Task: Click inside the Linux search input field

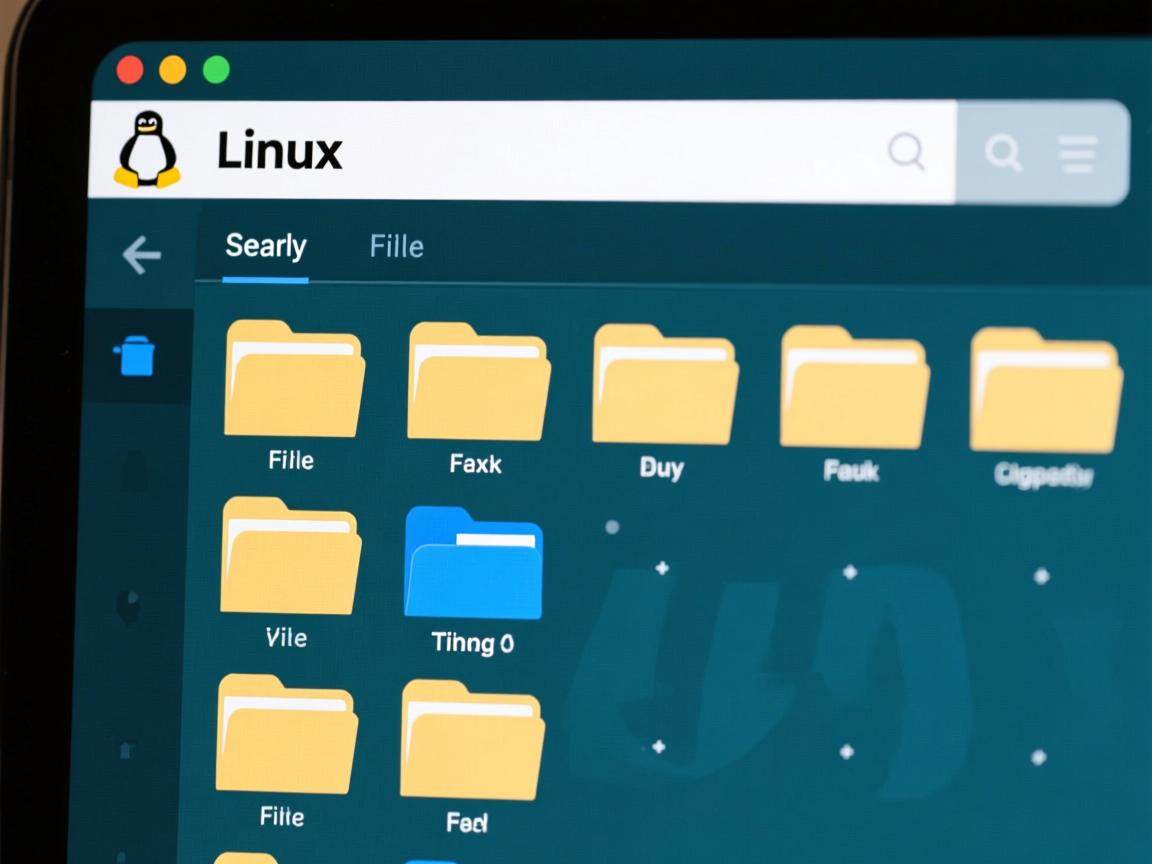Action: pos(550,152)
